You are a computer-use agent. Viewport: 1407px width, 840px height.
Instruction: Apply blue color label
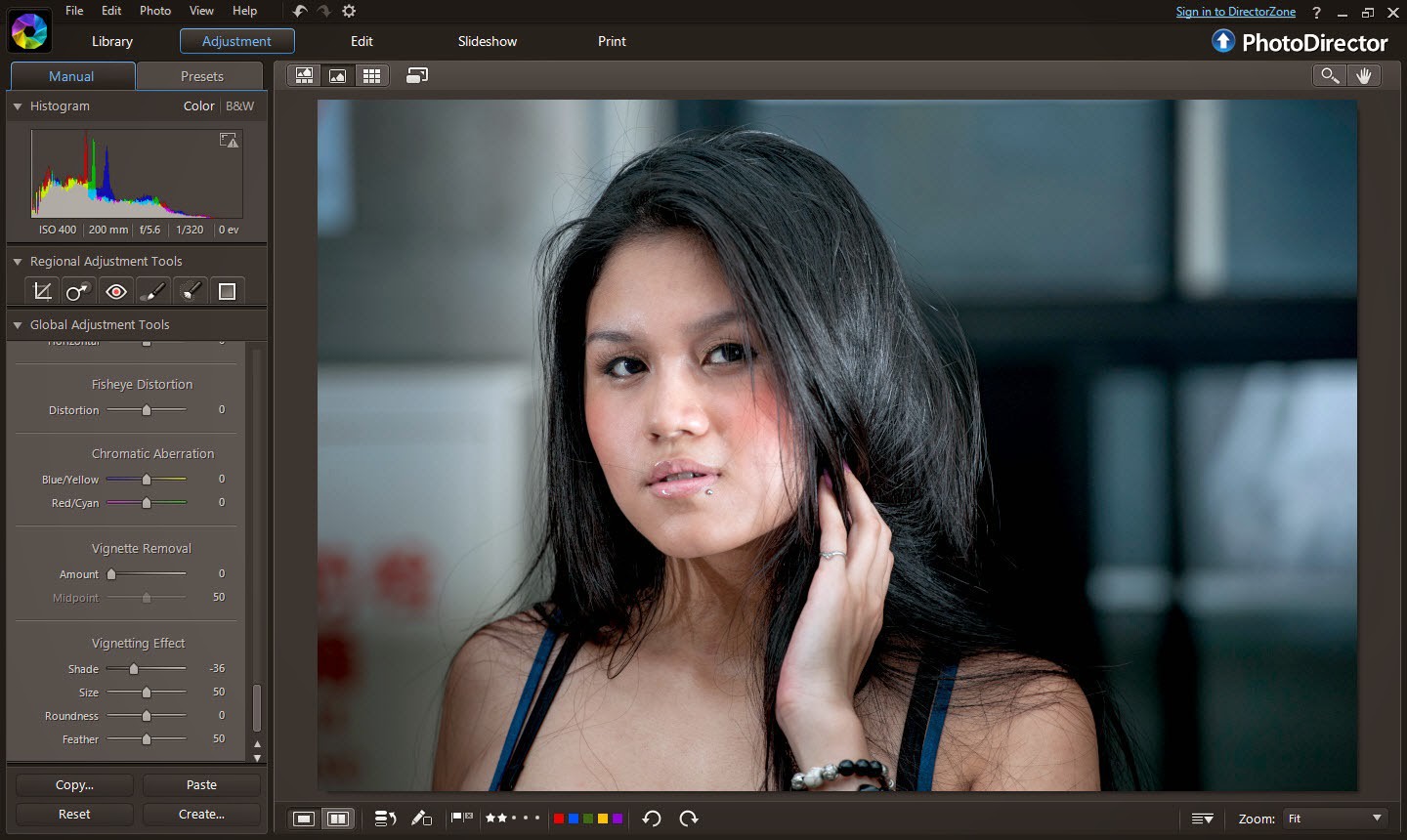pos(574,819)
